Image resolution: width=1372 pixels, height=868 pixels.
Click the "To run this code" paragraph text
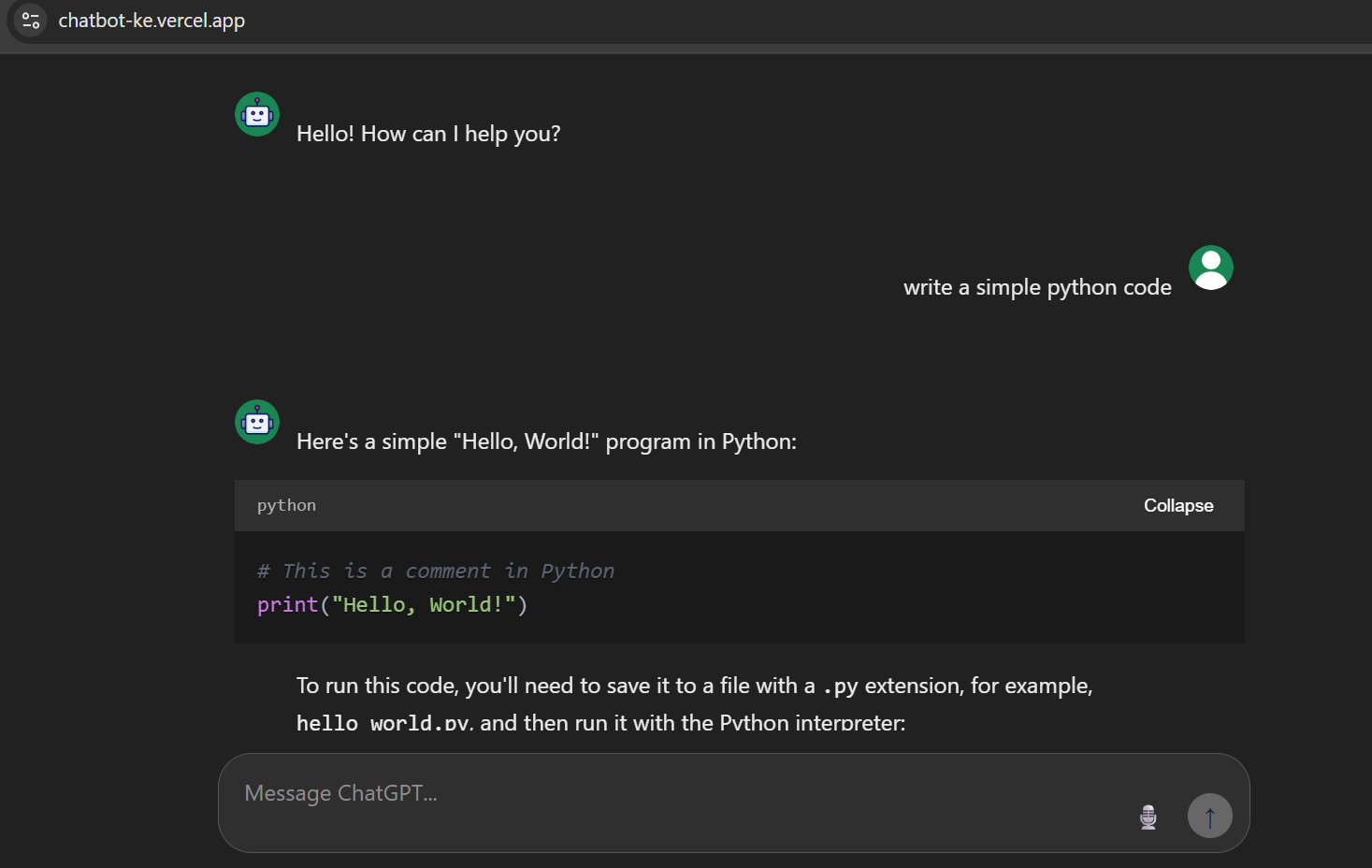point(695,703)
